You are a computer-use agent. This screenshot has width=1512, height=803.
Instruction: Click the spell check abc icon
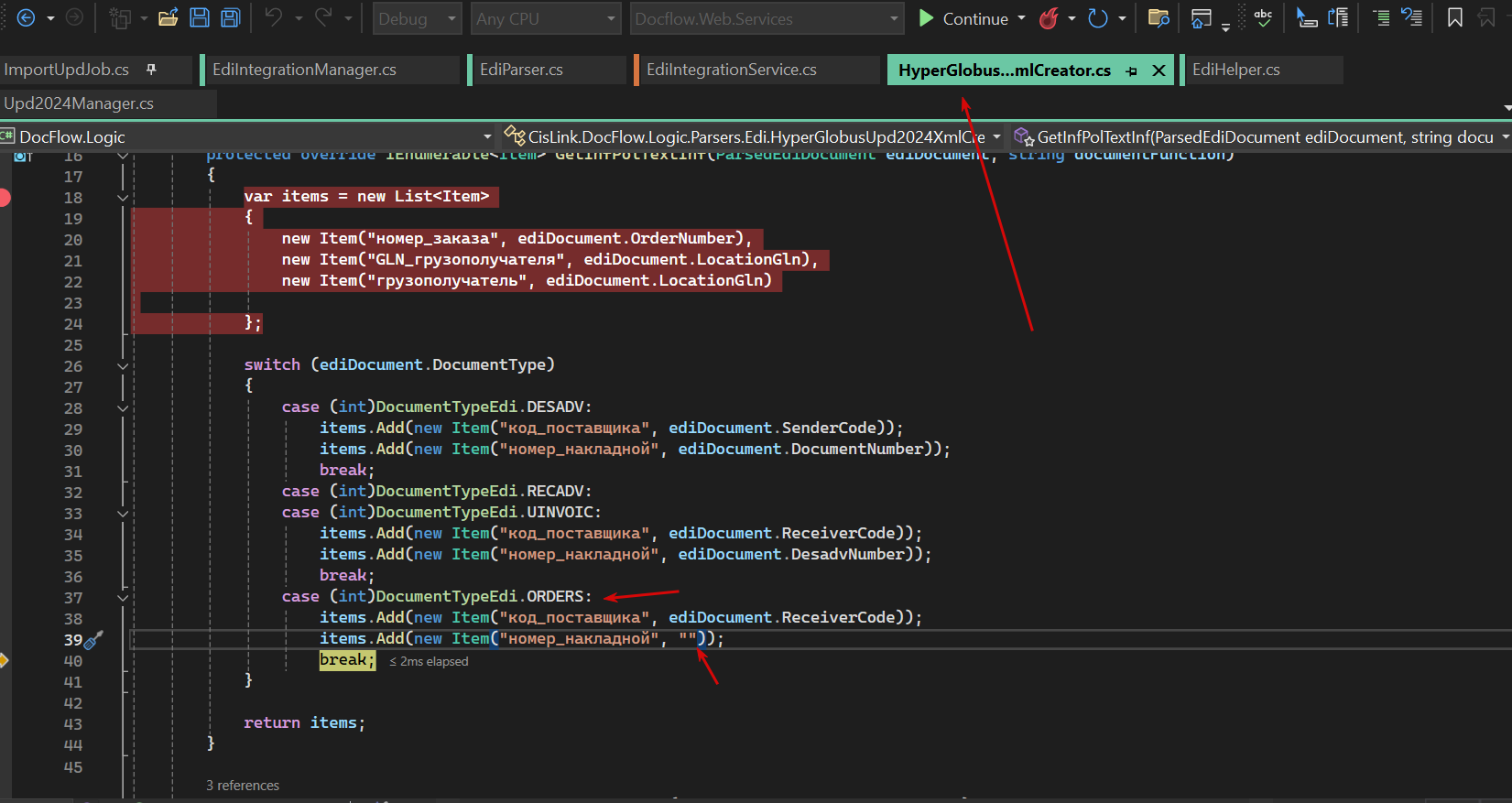(x=1263, y=17)
